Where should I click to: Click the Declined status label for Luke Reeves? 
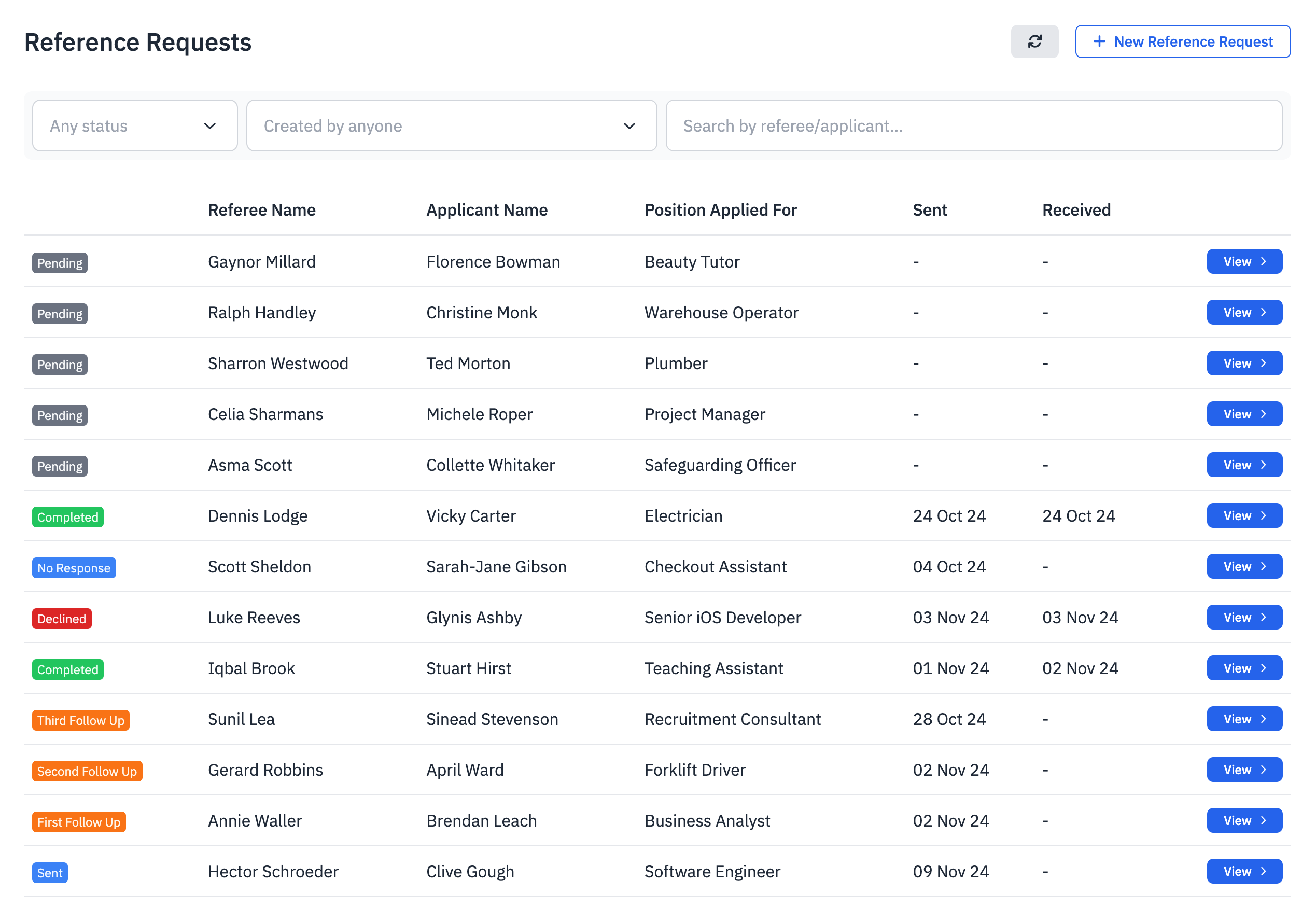[x=62, y=618]
